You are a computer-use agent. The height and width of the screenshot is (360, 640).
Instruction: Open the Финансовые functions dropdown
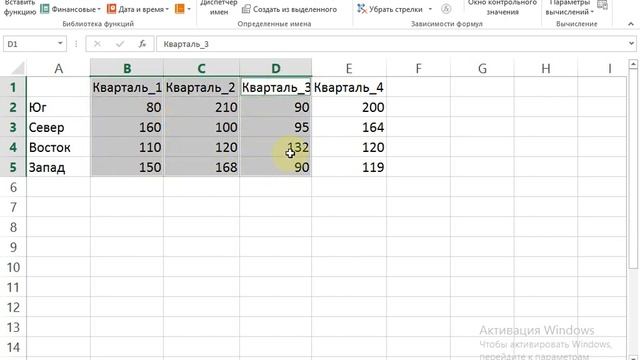pos(70,9)
